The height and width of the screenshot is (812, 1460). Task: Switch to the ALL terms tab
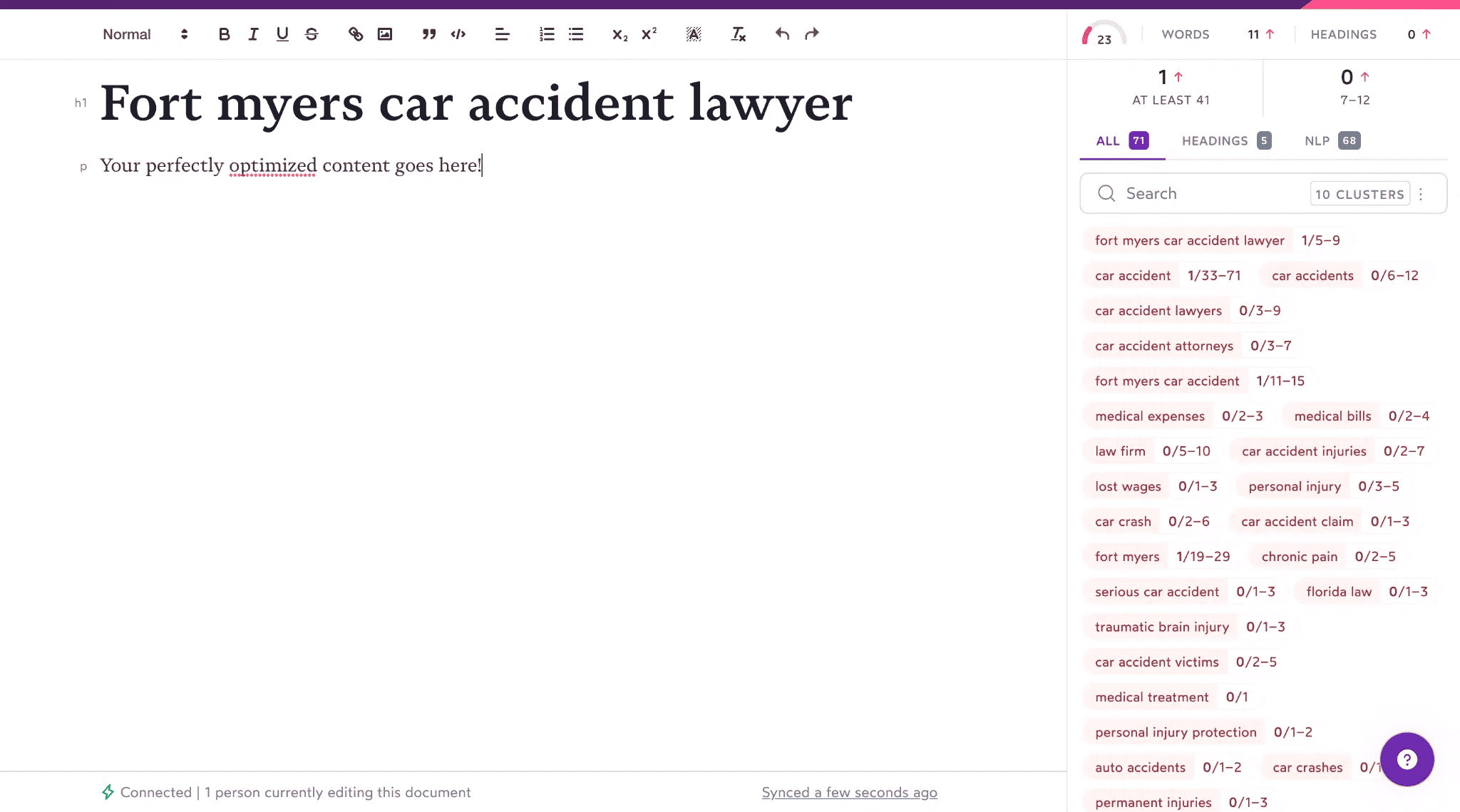pos(1121,141)
